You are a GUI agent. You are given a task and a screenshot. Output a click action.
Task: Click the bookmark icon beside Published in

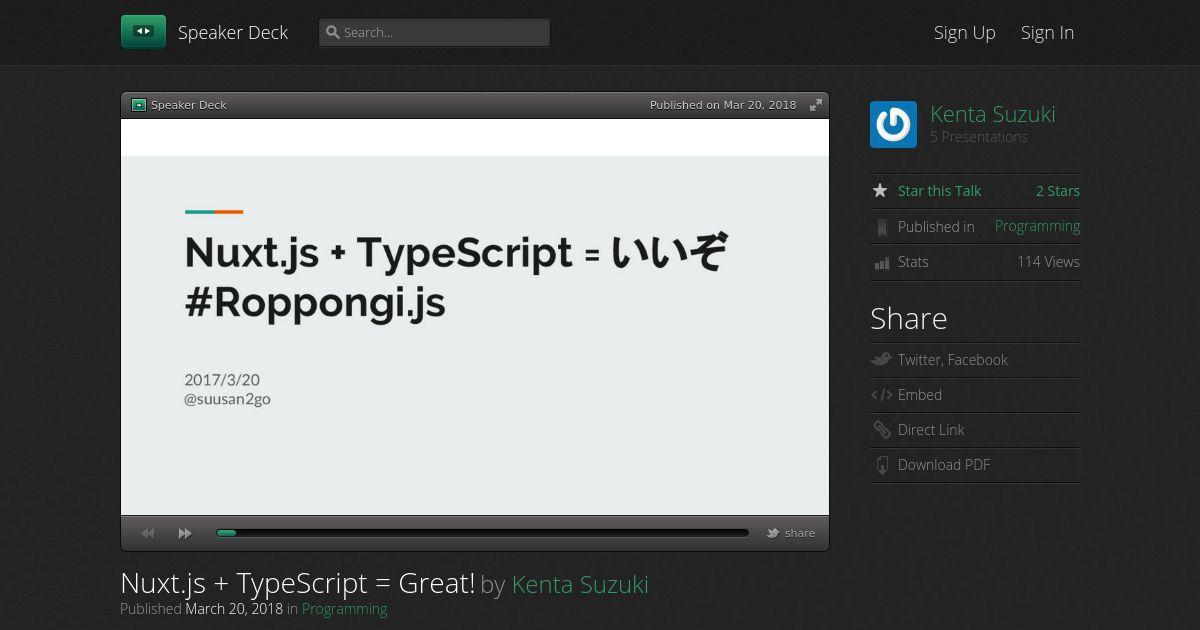point(881,227)
